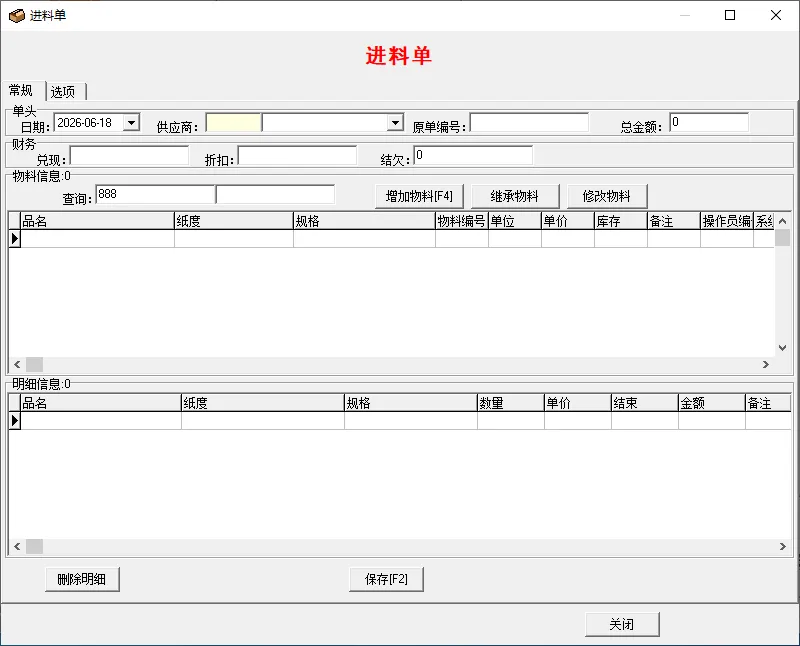Maximize the 进料单 window
The width and height of the screenshot is (800, 646).
tap(730, 15)
